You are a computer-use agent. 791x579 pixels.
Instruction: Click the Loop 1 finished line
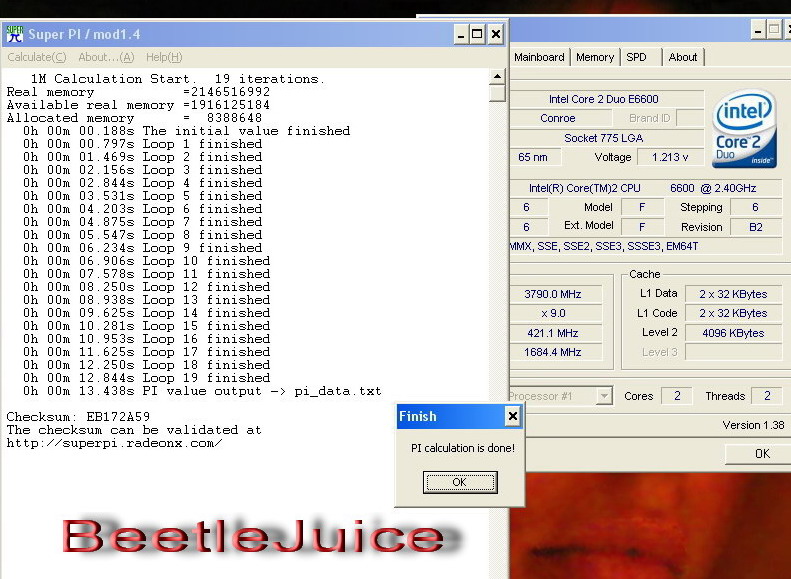click(142, 144)
